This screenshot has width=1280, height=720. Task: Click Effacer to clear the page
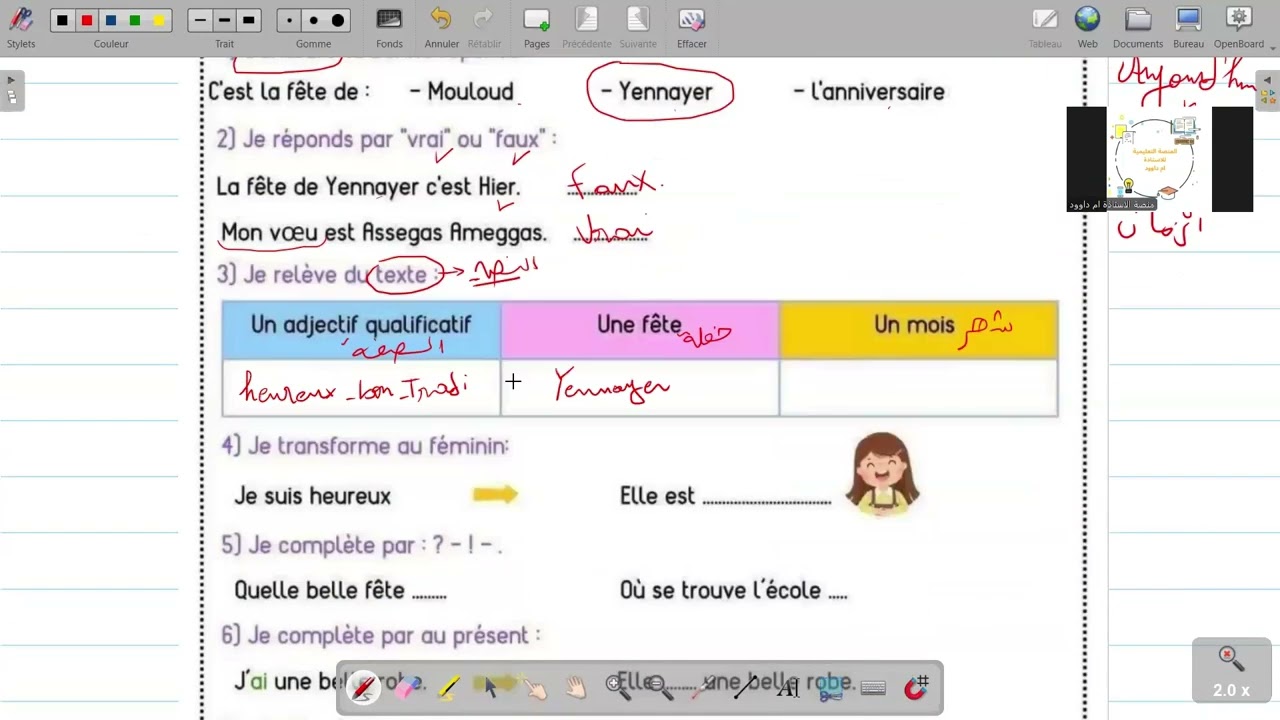691,27
